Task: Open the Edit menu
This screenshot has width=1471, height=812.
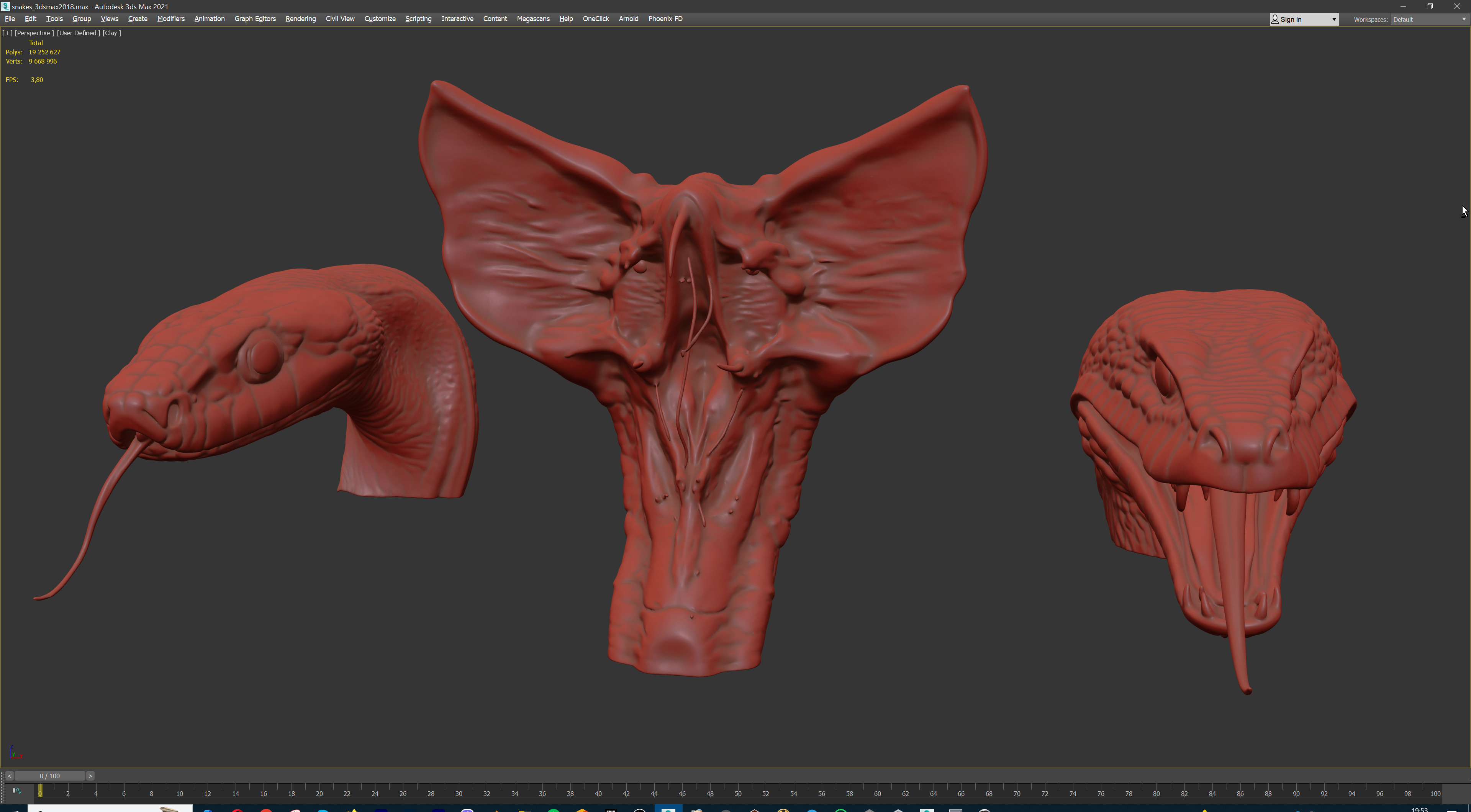Action: coord(30,19)
